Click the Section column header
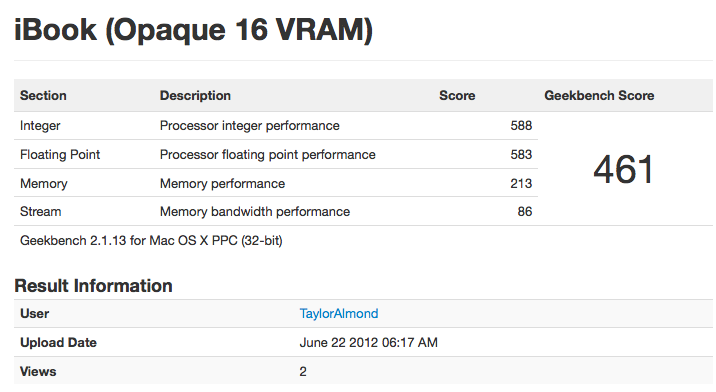716x392 pixels. [x=43, y=95]
